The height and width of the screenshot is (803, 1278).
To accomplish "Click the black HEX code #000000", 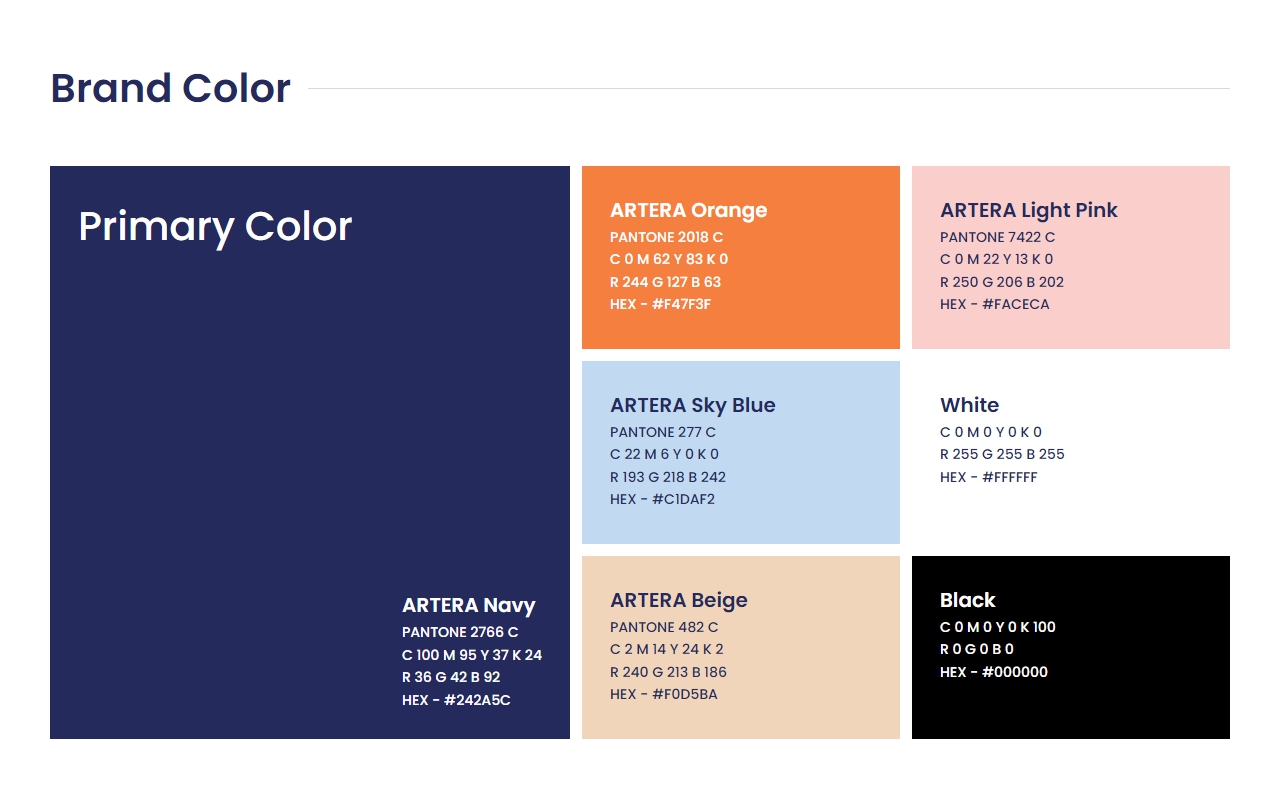I will tap(993, 672).
